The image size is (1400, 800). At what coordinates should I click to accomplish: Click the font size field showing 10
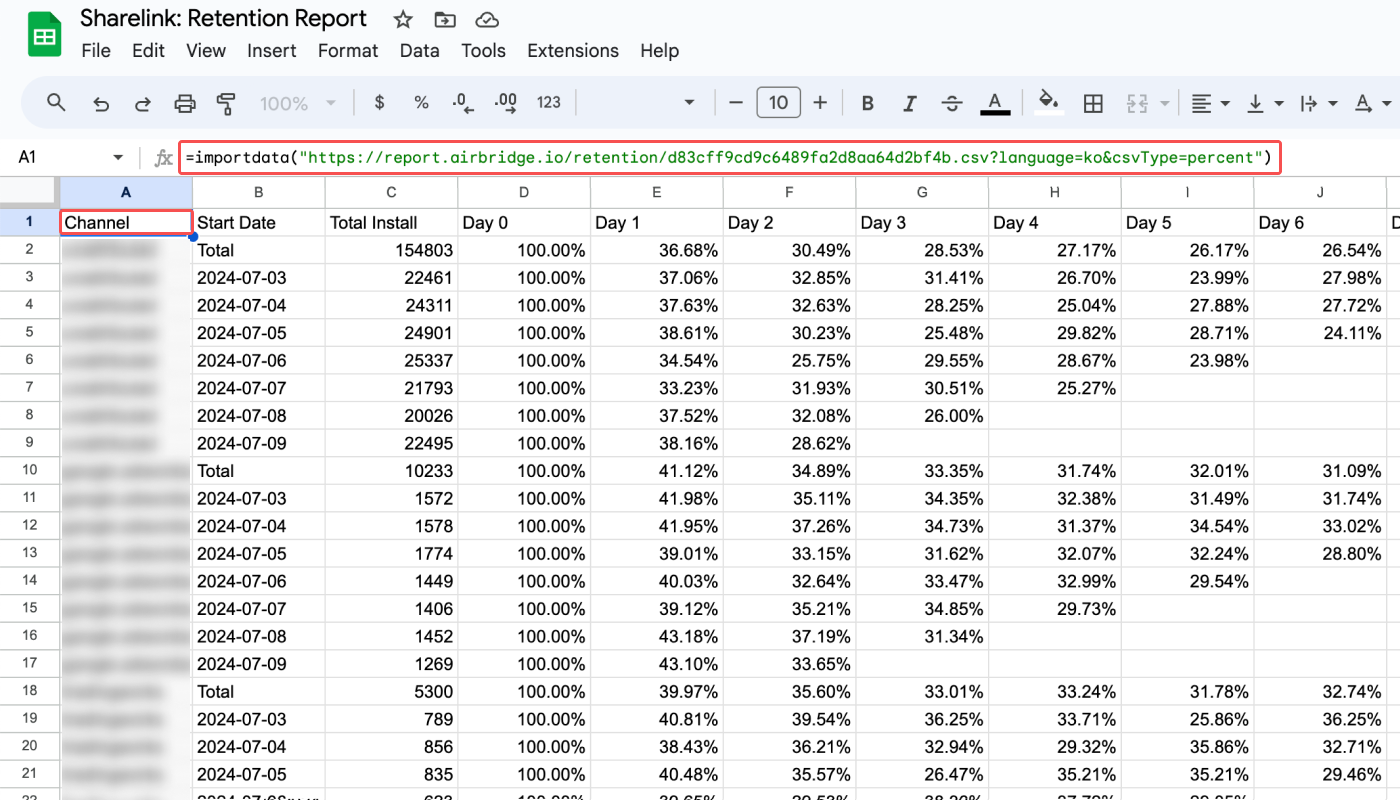pyautogui.click(x=778, y=102)
